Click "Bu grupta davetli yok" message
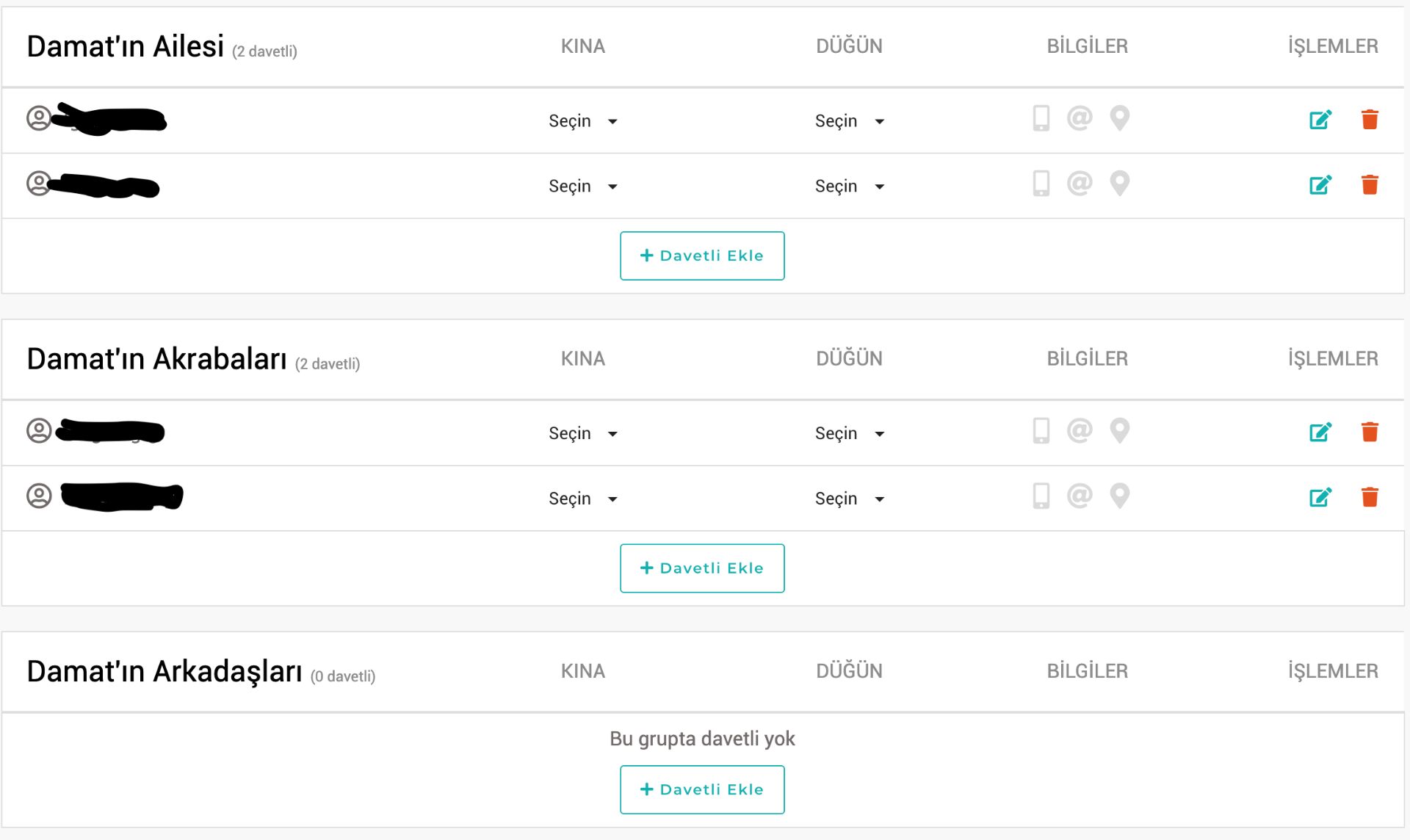1410x840 pixels. click(702, 739)
